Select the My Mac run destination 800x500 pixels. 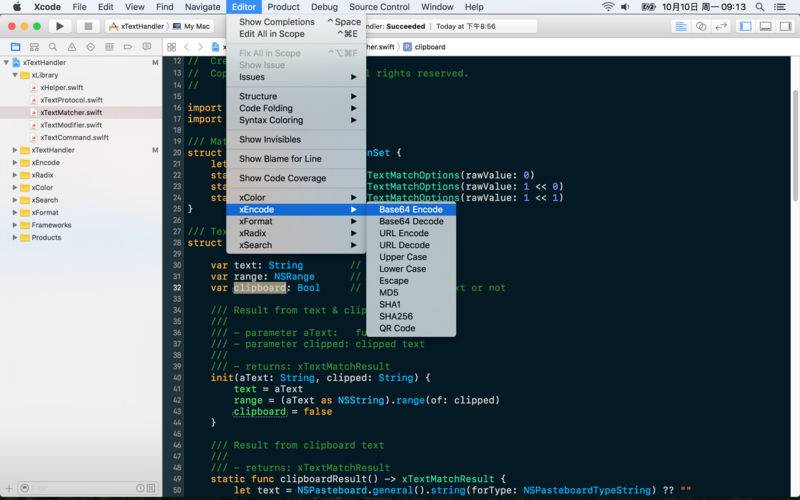pyautogui.click(x=192, y=26)
